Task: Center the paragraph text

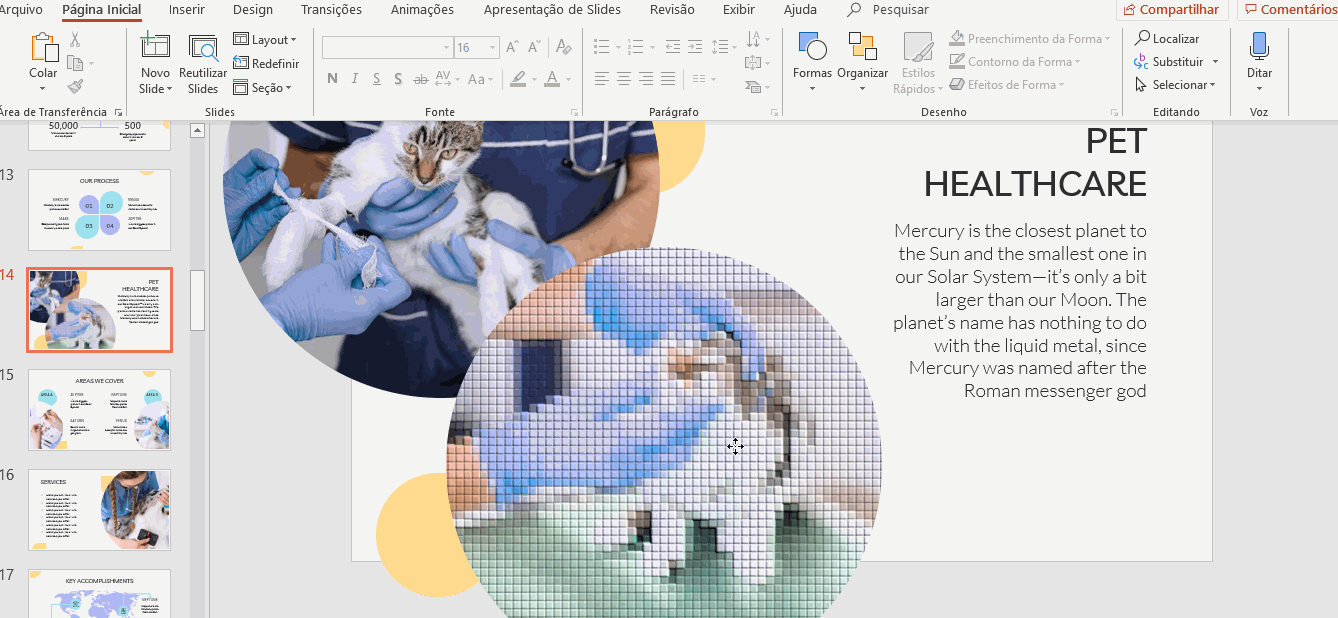Action: (x=624, y=79)
